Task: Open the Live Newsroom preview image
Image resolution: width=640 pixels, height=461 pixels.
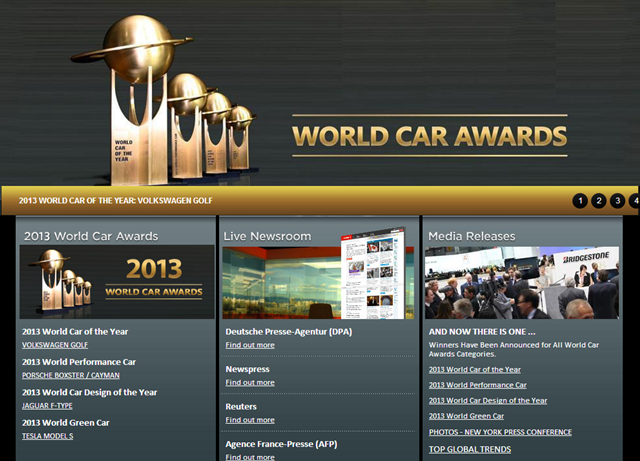Action: pyautogui.click(x=319, y=282)
